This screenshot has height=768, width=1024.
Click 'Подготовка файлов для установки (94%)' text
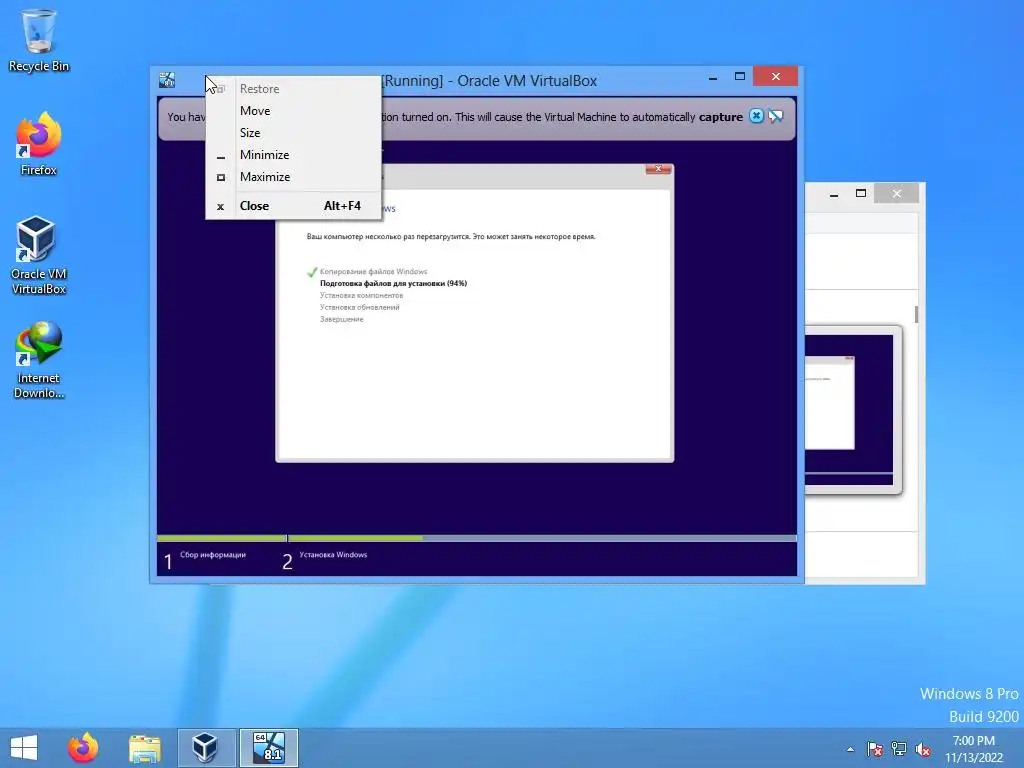coord(393,283)
